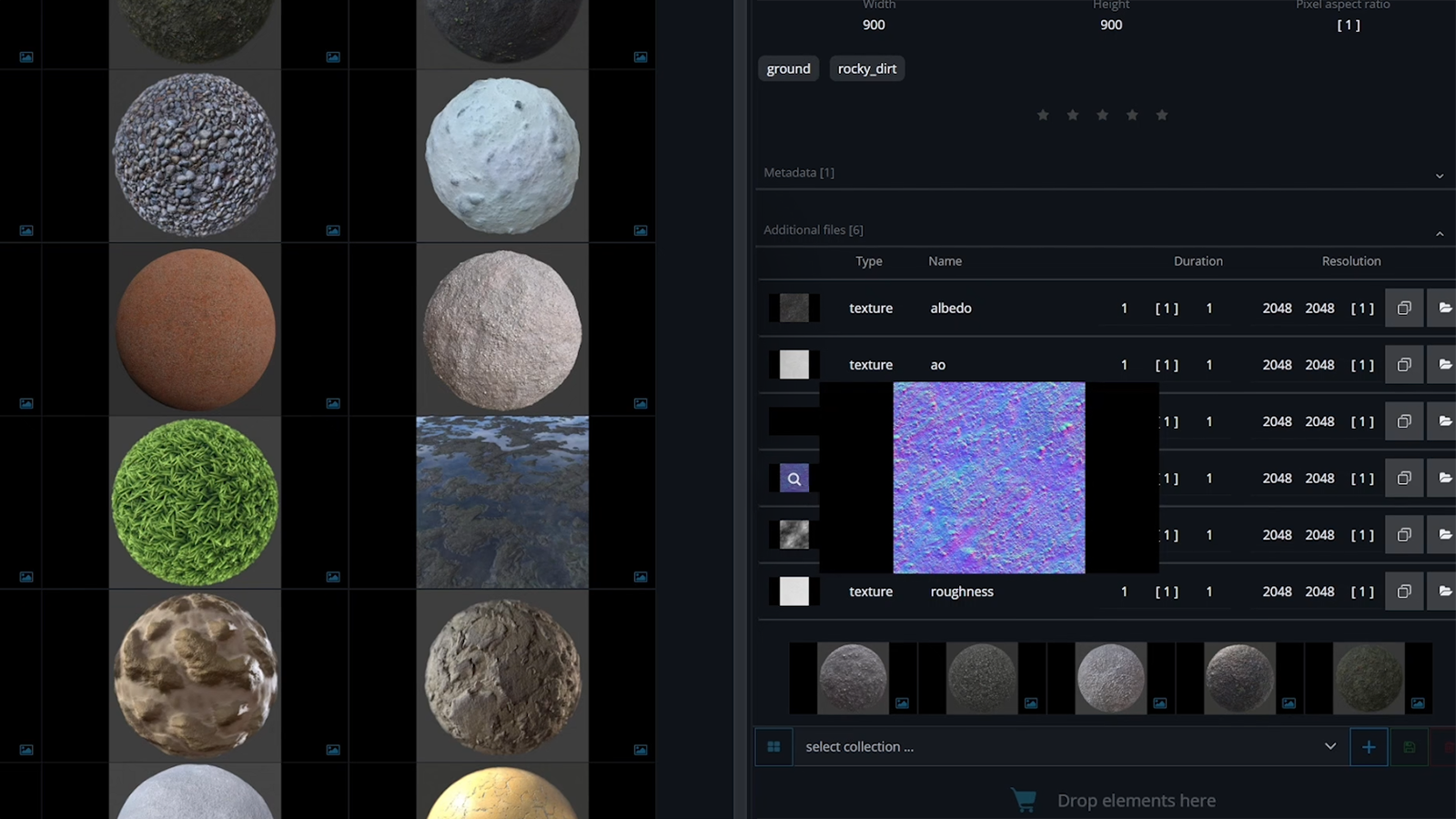Click the Name column header
1456x819 pixels.
pyautogui.click(x=945, y=261)
